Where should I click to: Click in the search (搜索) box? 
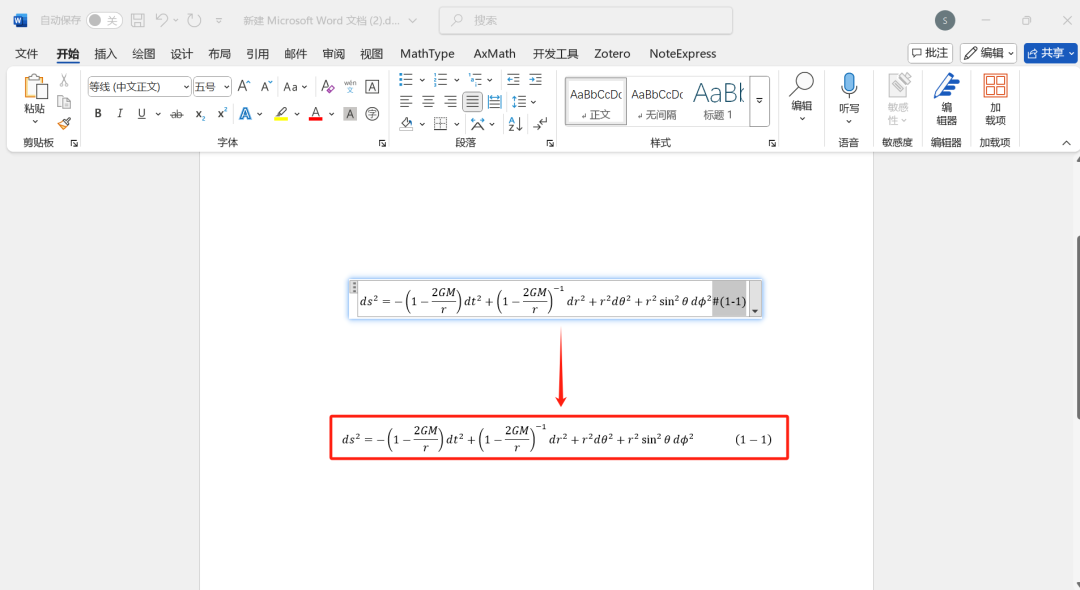[x=586, y=20]
